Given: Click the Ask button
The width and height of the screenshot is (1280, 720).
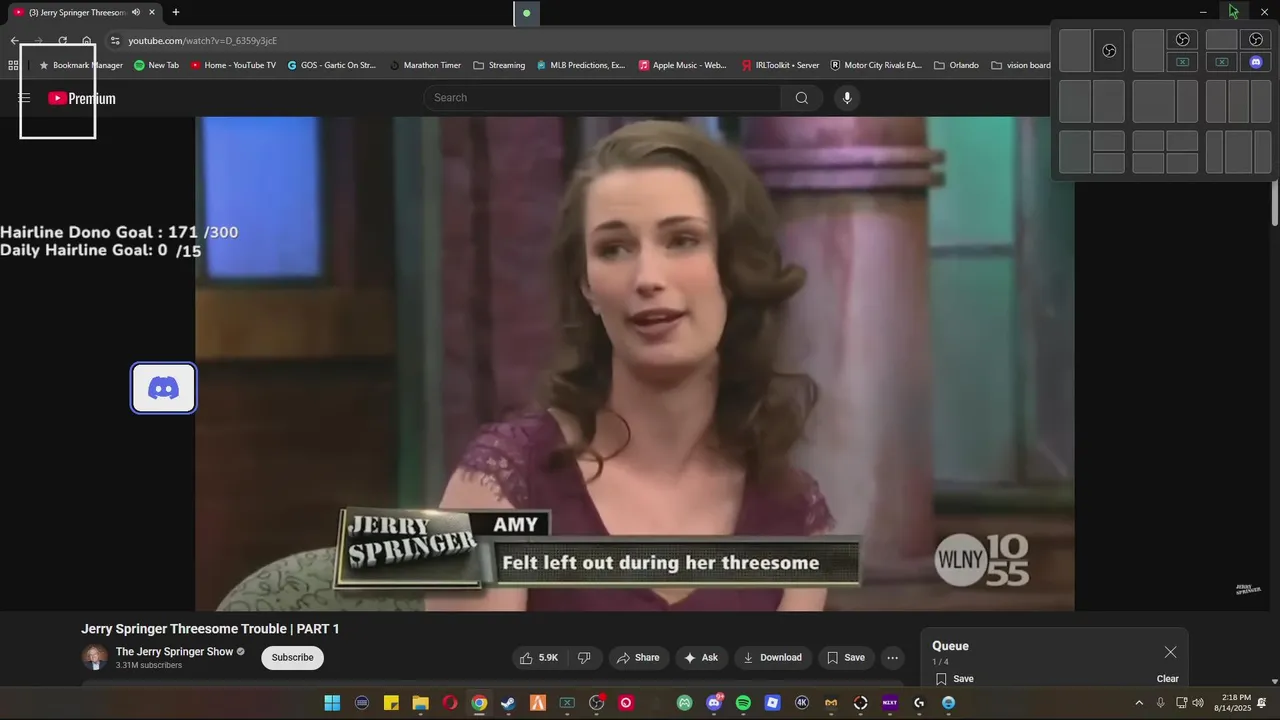Looking at the screenshot, I should tap(700, 657).
